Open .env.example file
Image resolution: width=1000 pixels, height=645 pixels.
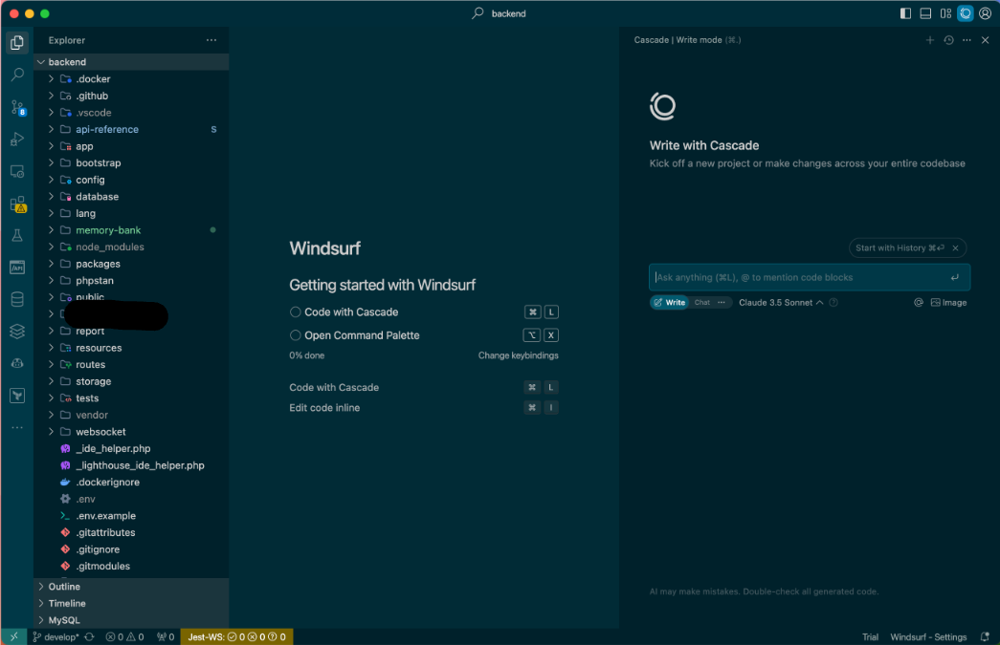131,515
